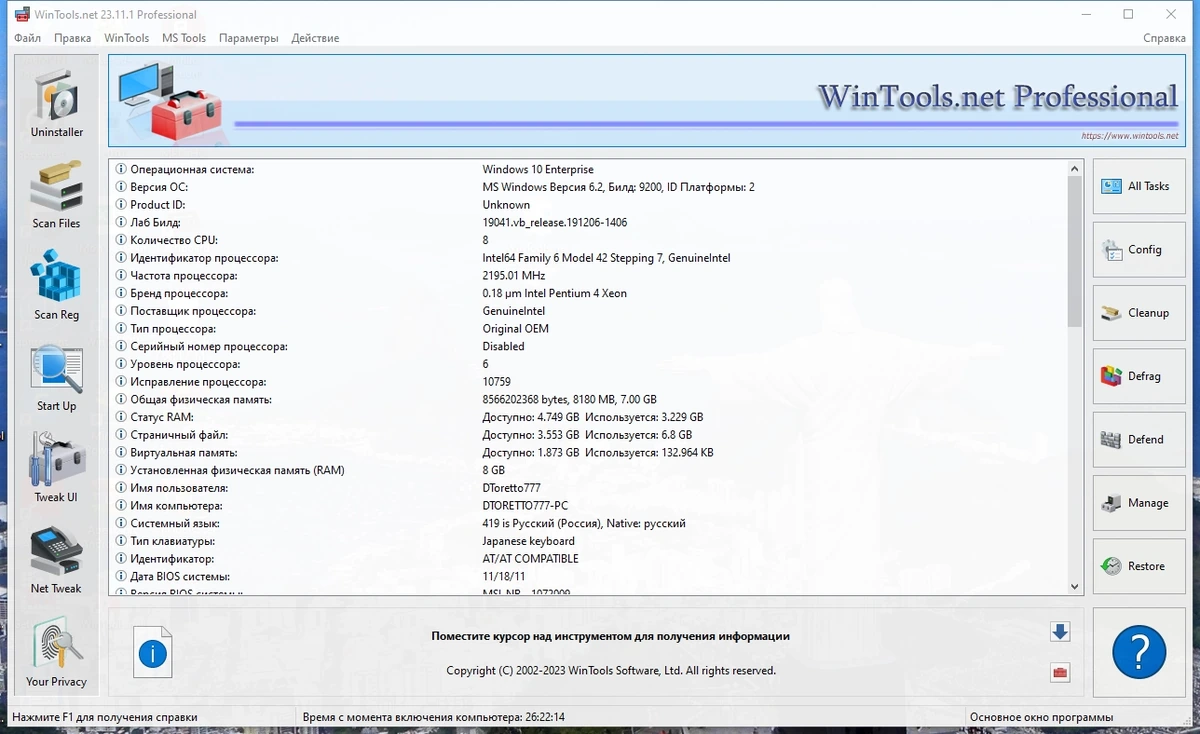Open the Manage section
This screenshot has height=734, width=1200.
(1138, 503)
